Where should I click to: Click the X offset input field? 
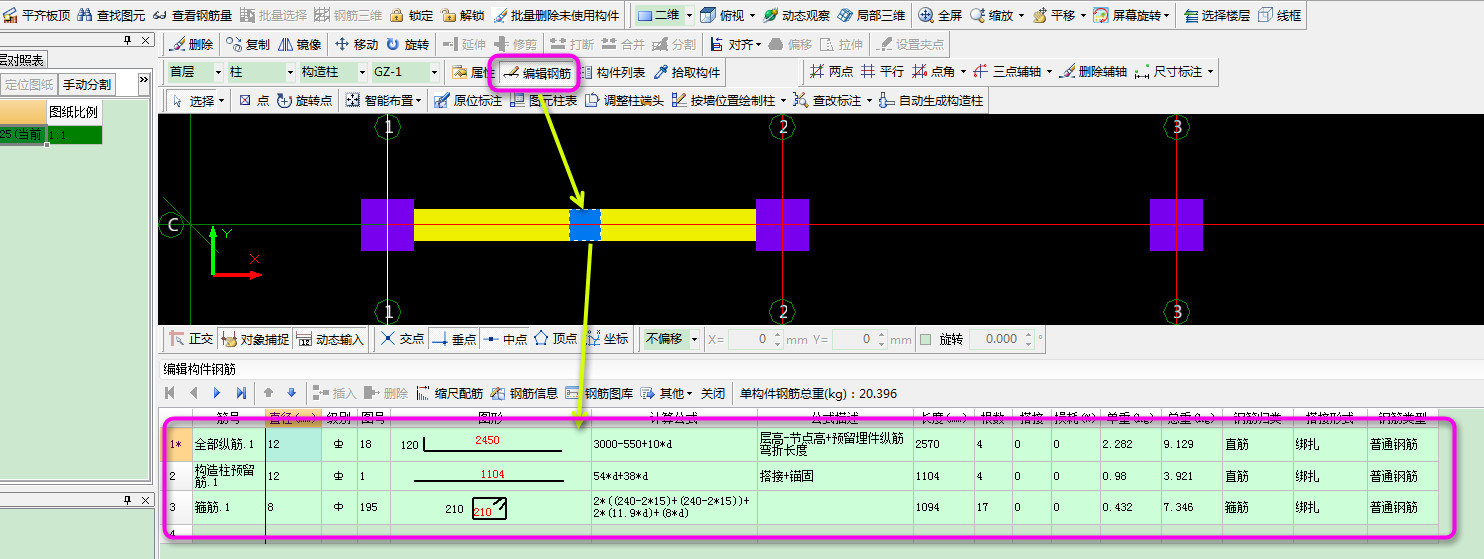tap(755, 339)
